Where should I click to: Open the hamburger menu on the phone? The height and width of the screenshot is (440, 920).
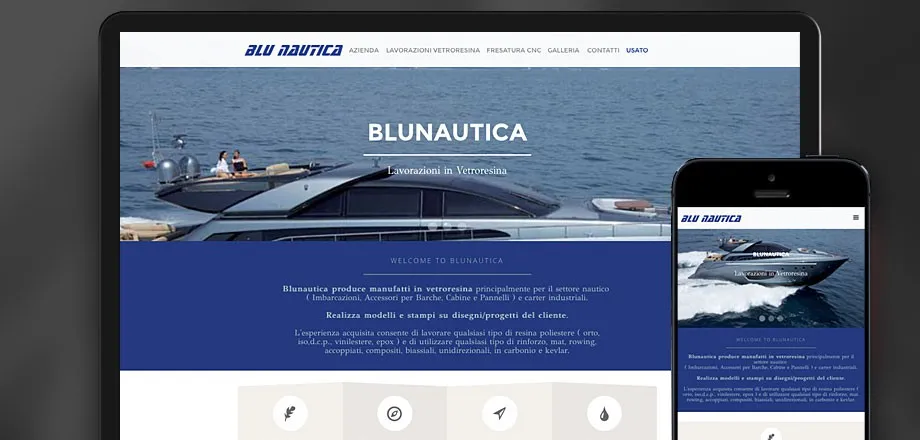pyautogui.click(x=855, y=217)
